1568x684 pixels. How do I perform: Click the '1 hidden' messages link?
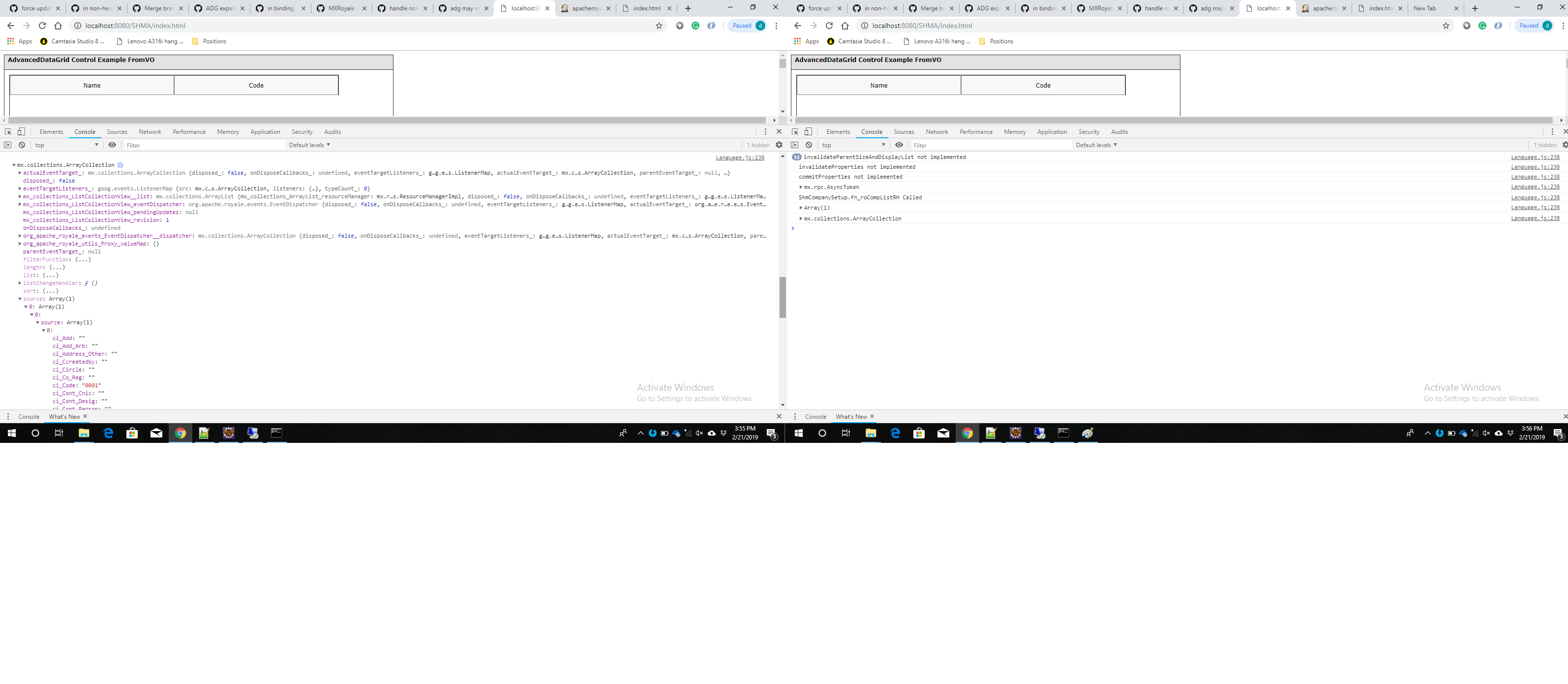758,145
